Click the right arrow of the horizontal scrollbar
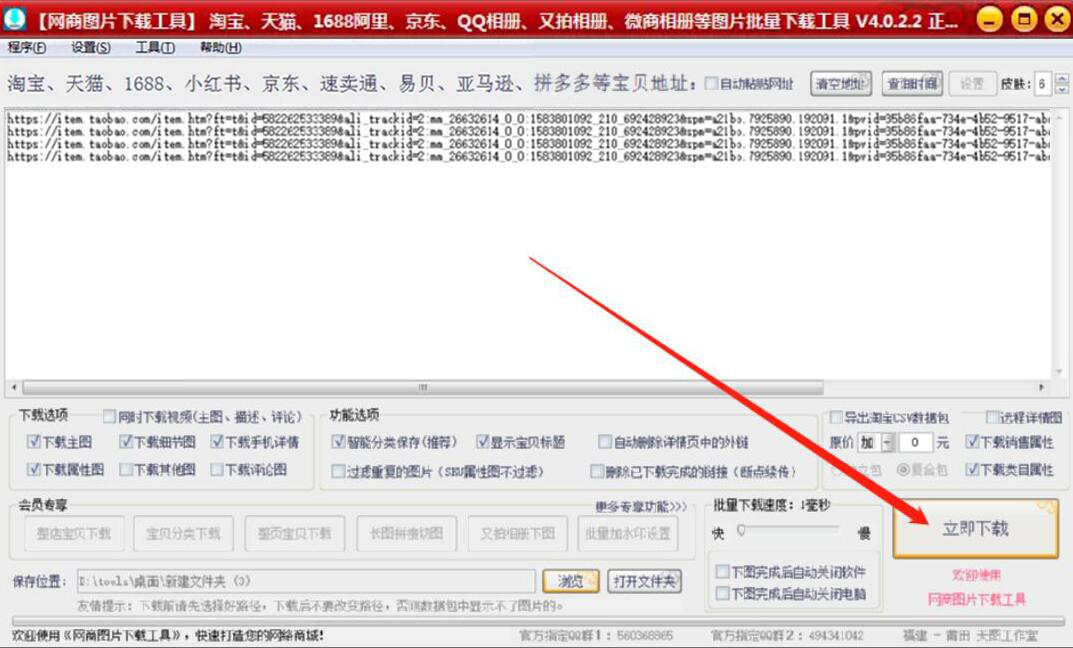 (1042, 387)
